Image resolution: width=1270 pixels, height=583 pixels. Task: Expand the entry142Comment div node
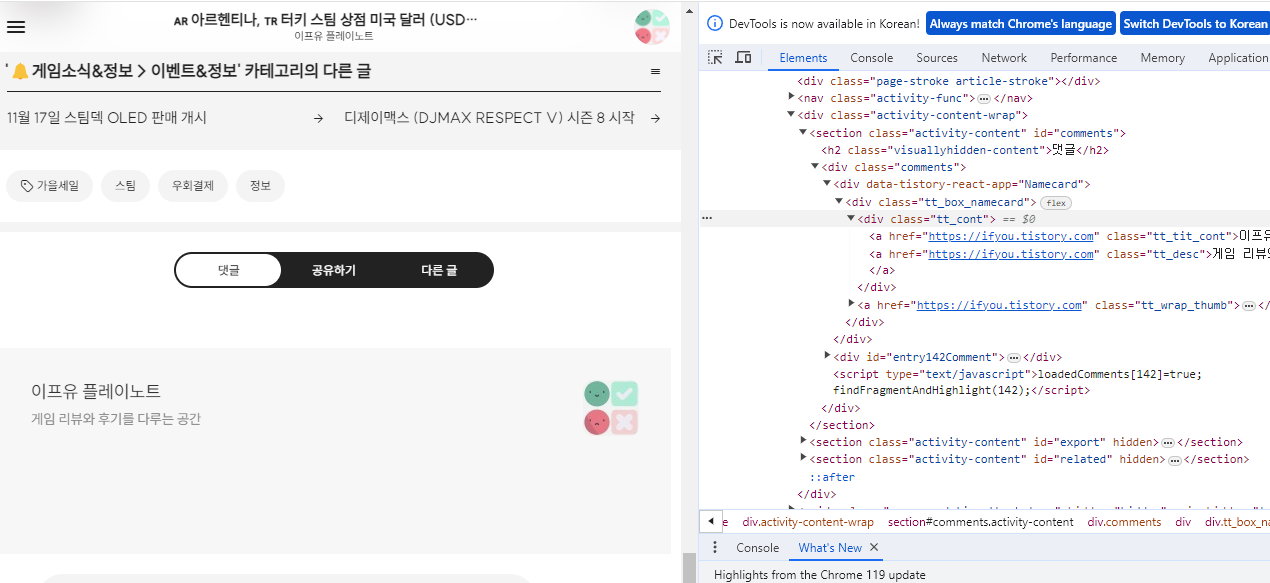click(827, 356)
